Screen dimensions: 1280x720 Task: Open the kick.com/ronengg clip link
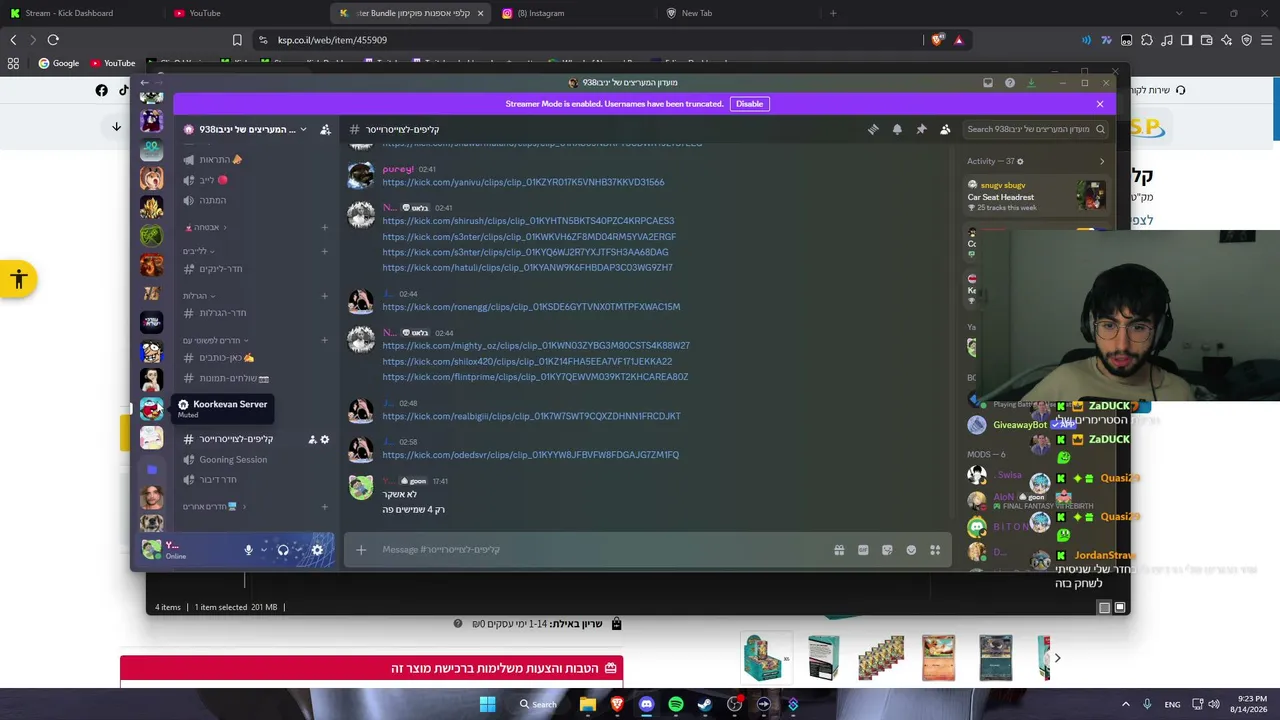click(x=531, y=307)
